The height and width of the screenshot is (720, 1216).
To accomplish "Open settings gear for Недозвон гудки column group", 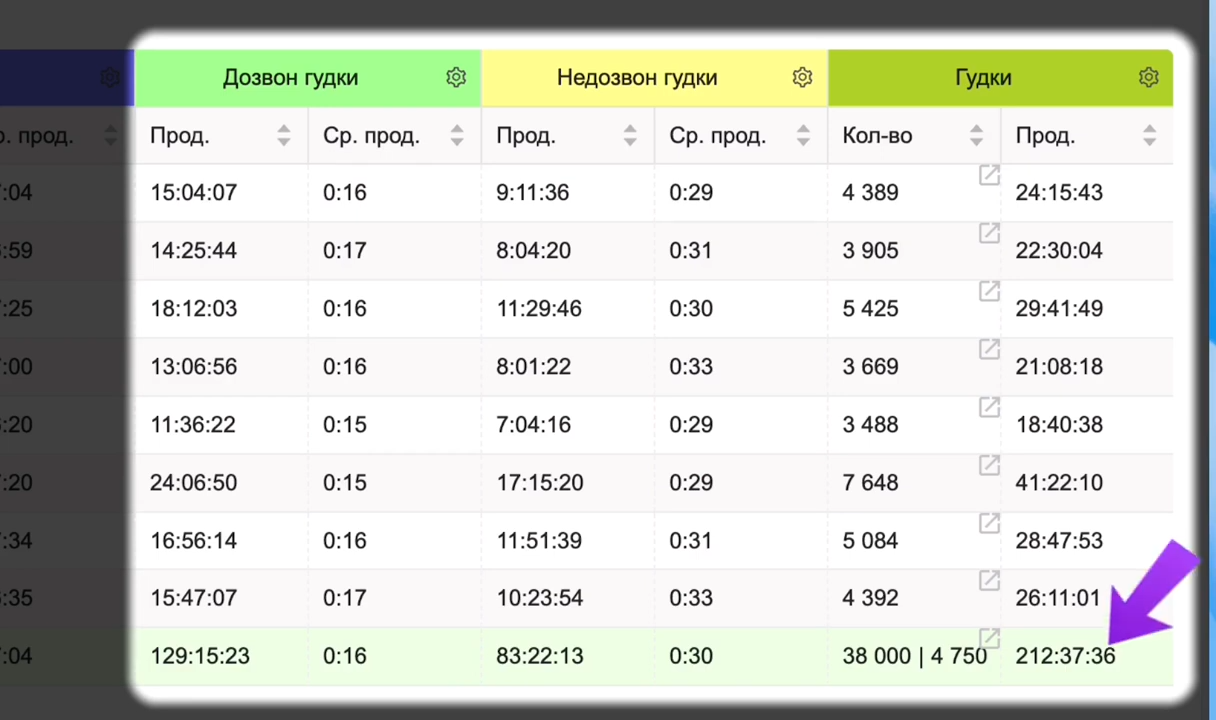I will [x=802, y=77].
